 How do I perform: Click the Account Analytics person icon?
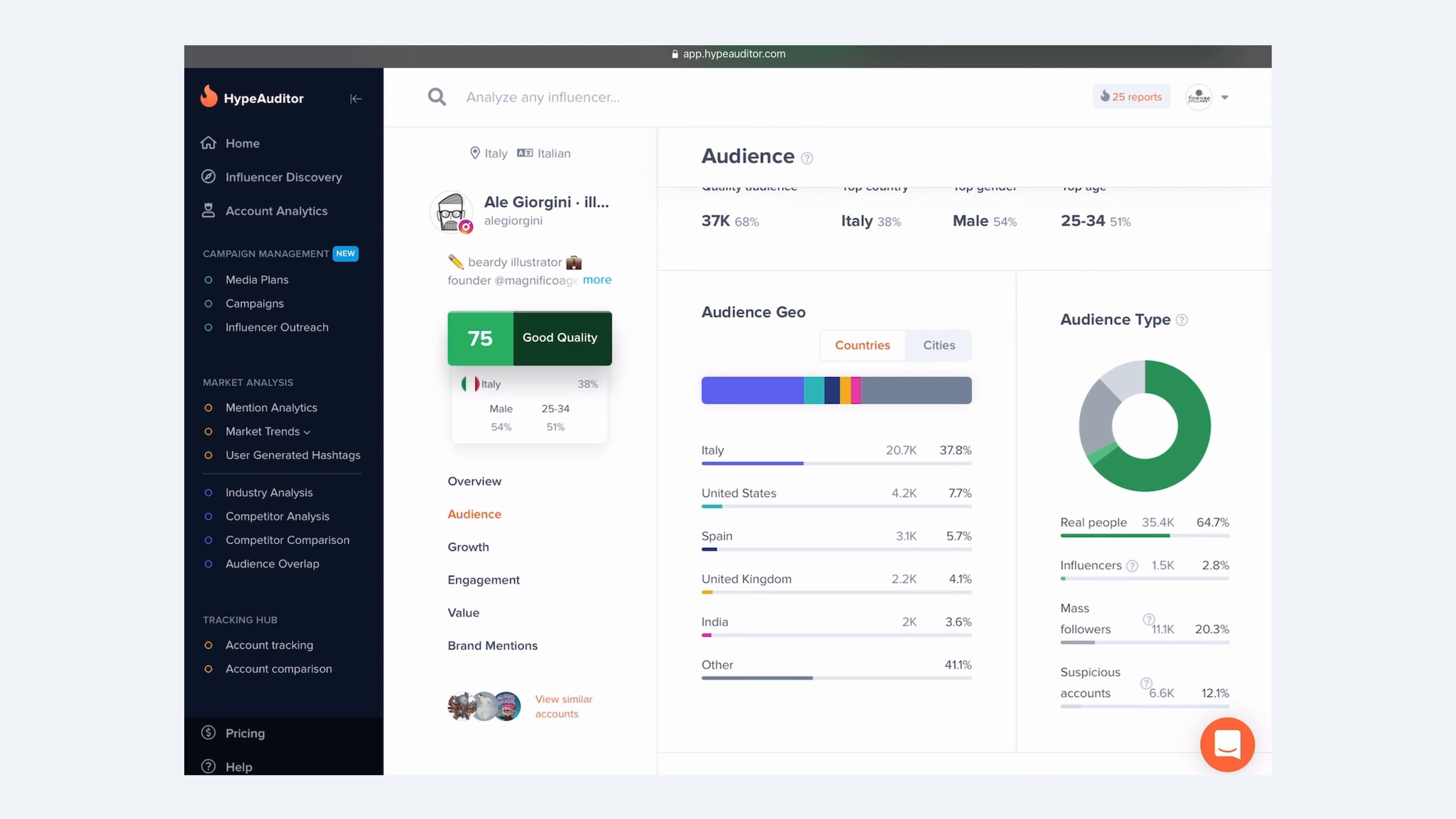pyautogui.click(x=209, y=210)
